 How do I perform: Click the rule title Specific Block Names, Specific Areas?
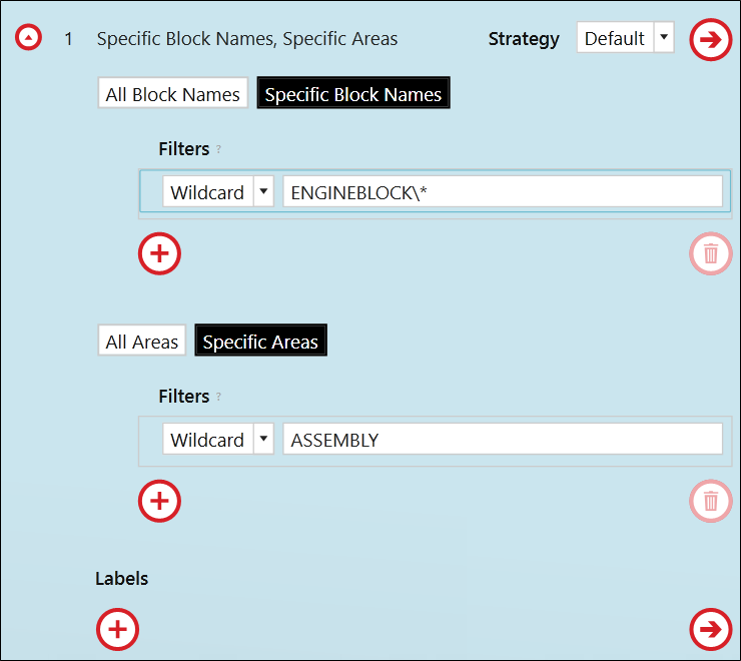[x=247, y=39]
